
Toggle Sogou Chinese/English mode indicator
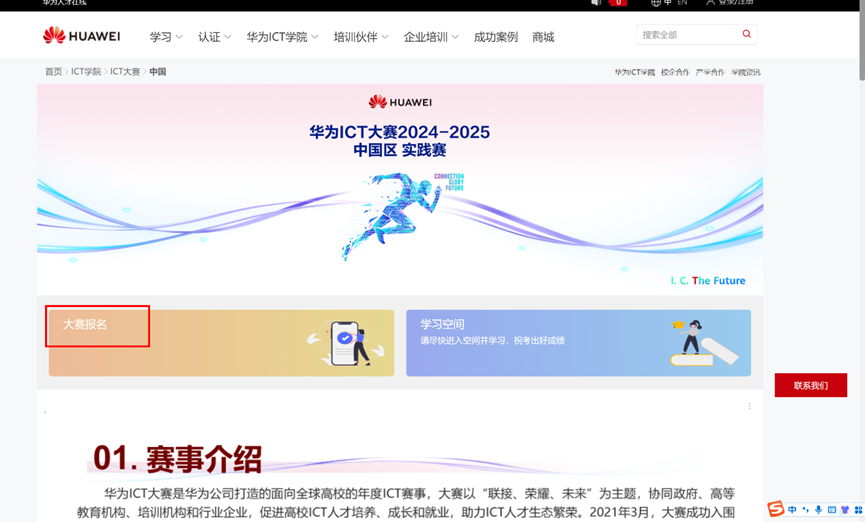click(792, 510)
